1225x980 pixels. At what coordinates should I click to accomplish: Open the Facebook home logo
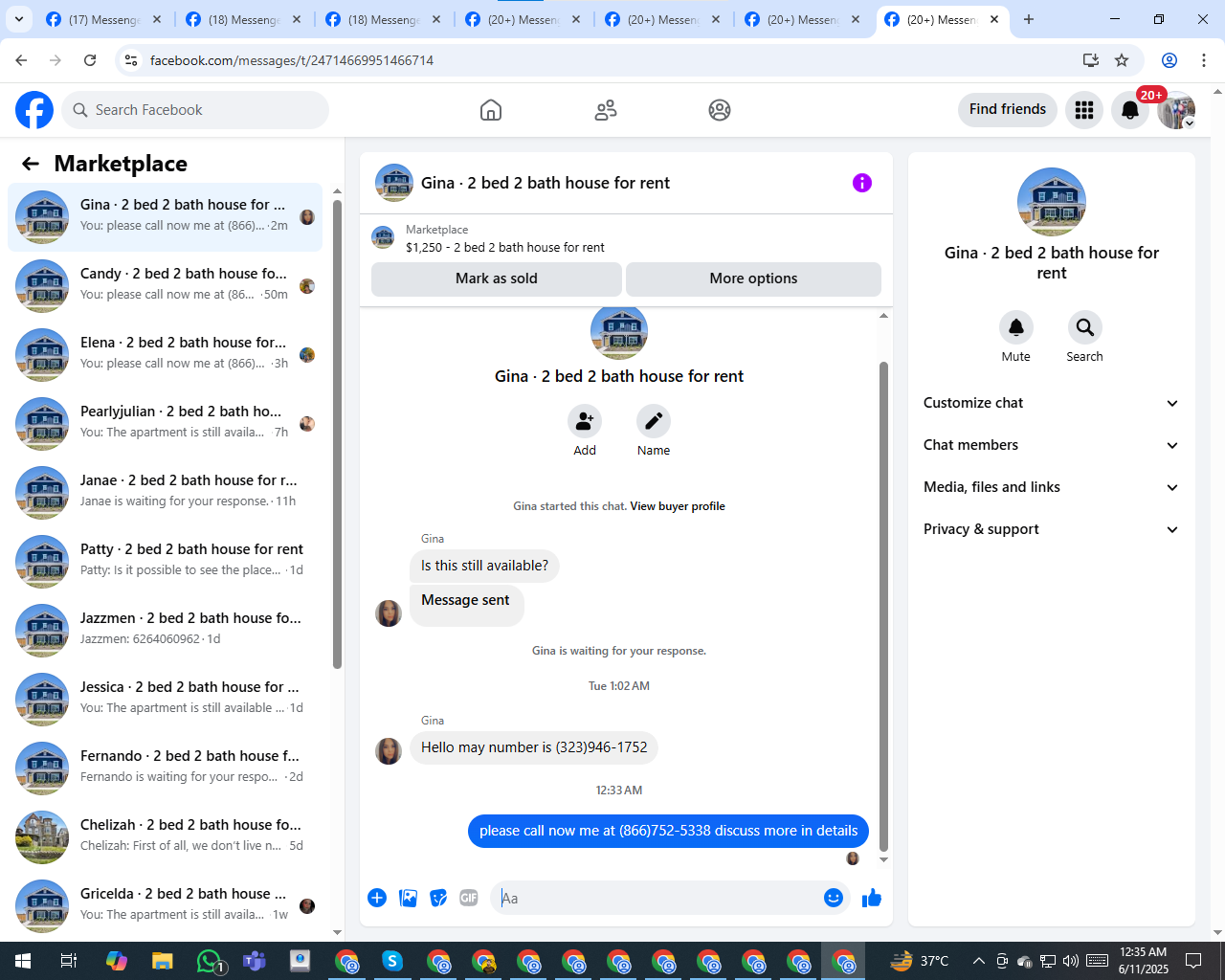tap(34, 110)
